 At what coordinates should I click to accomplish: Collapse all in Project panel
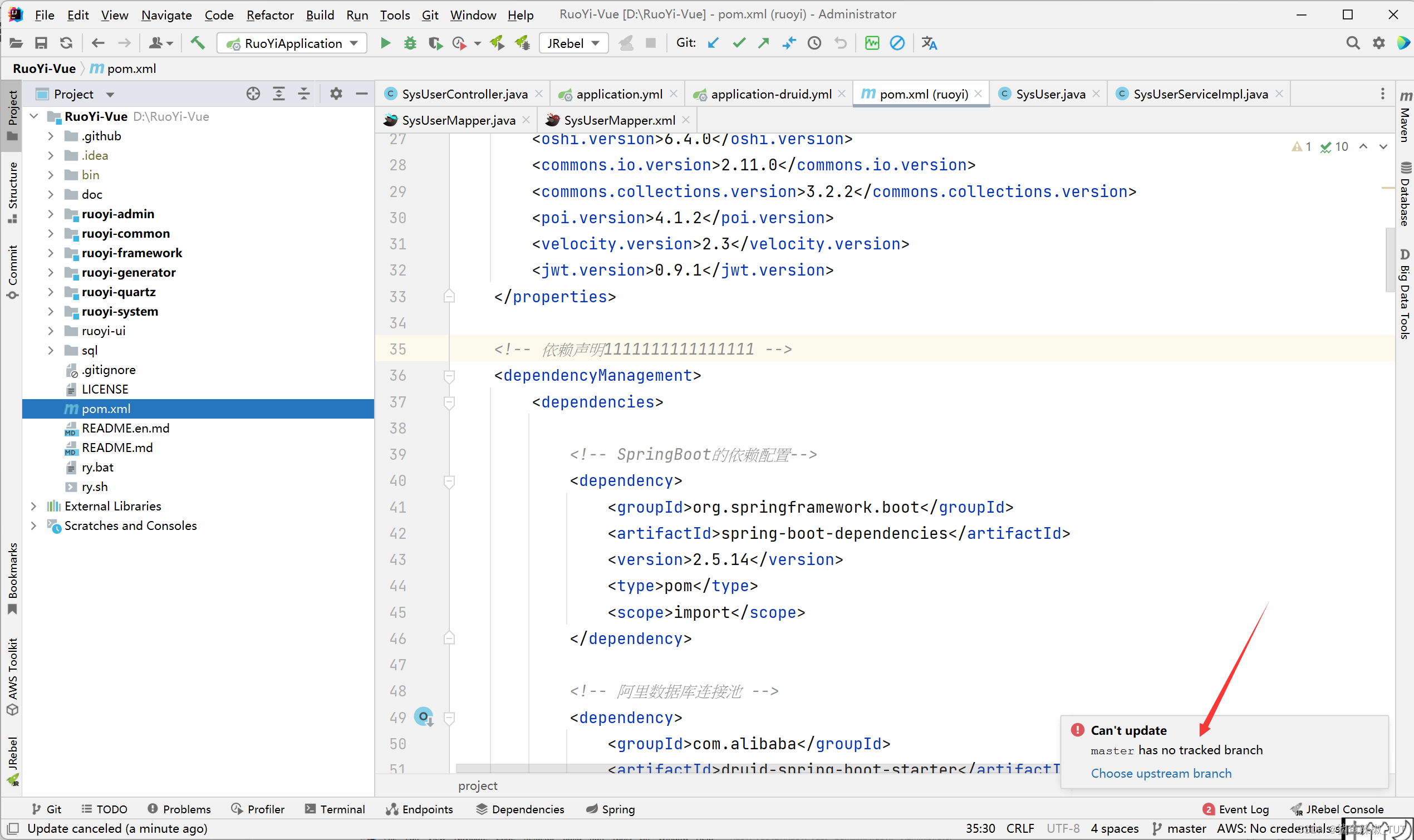(x=304, y=94)
